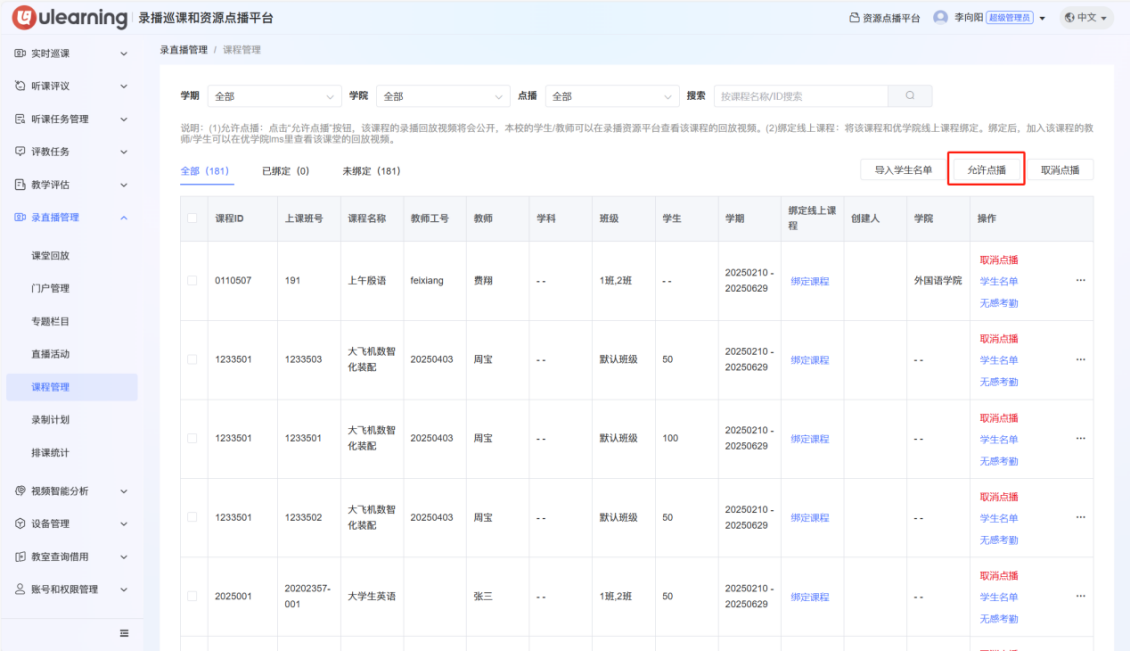Click the collapse sidebar menu icon

(x=124, y=633)
